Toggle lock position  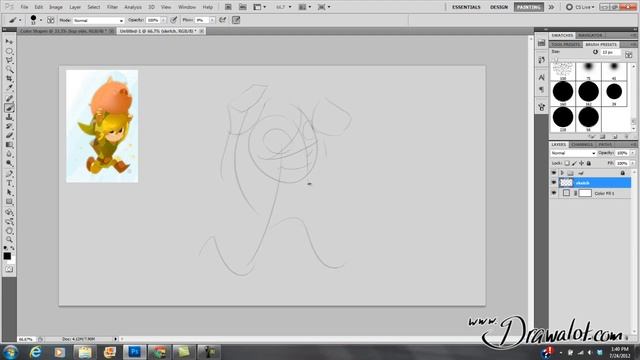(582, 163)
